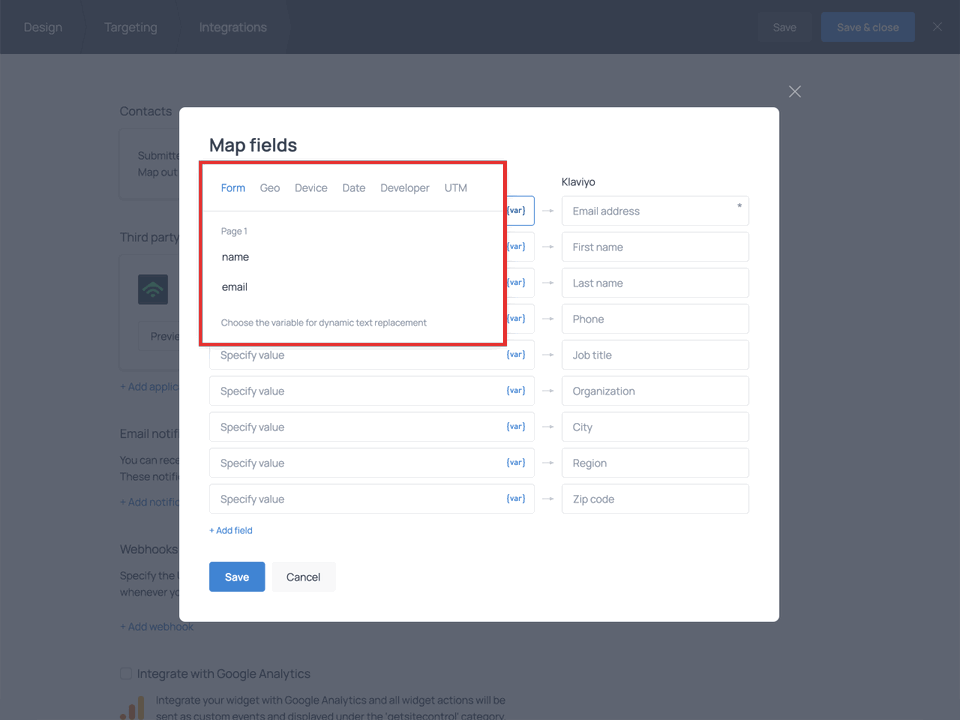Click the {var} icon beside Job title row
The height and width of the screenshot is (720, 960).
[x=516, y=355]
